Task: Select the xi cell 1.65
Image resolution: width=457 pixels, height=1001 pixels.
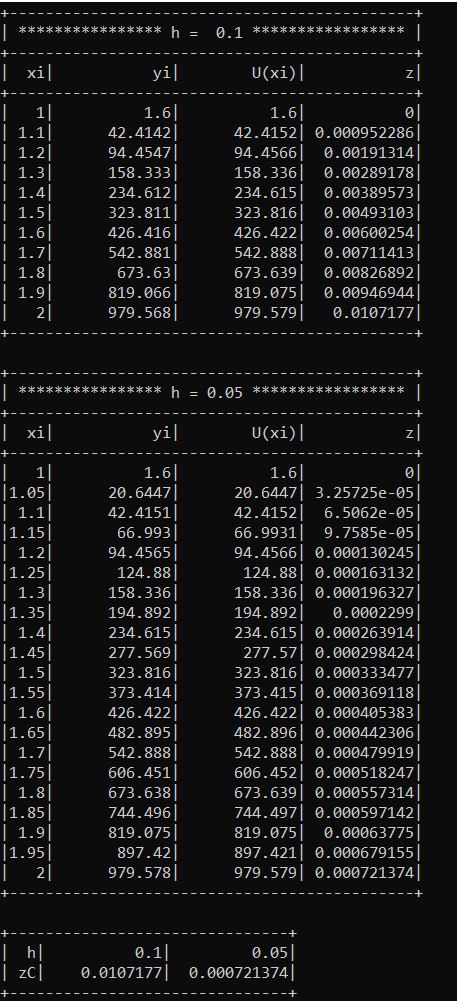Action: point(26,733)
